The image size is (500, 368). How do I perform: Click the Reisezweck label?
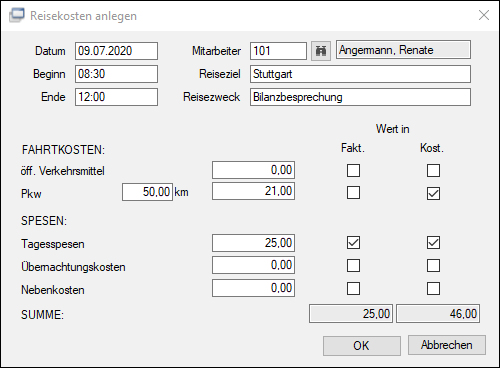tap(212, 97)
